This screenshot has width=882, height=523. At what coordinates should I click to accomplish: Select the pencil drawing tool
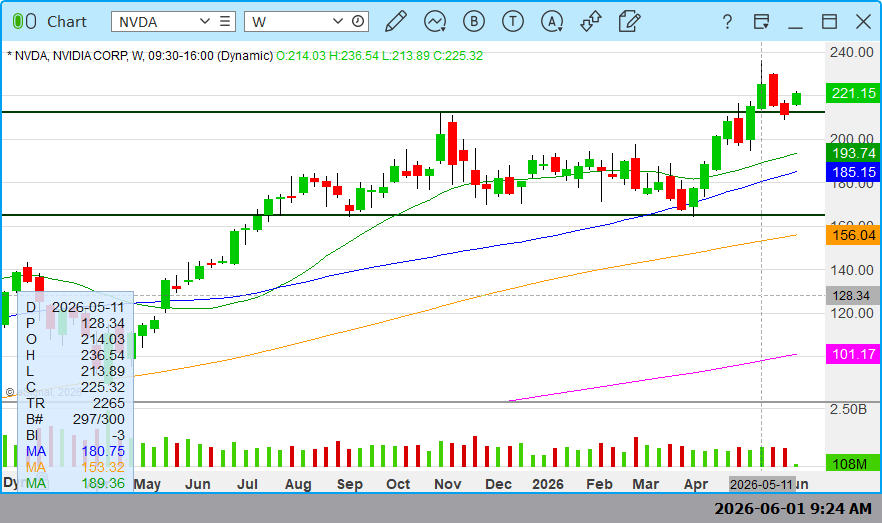[x=396, y=21]
